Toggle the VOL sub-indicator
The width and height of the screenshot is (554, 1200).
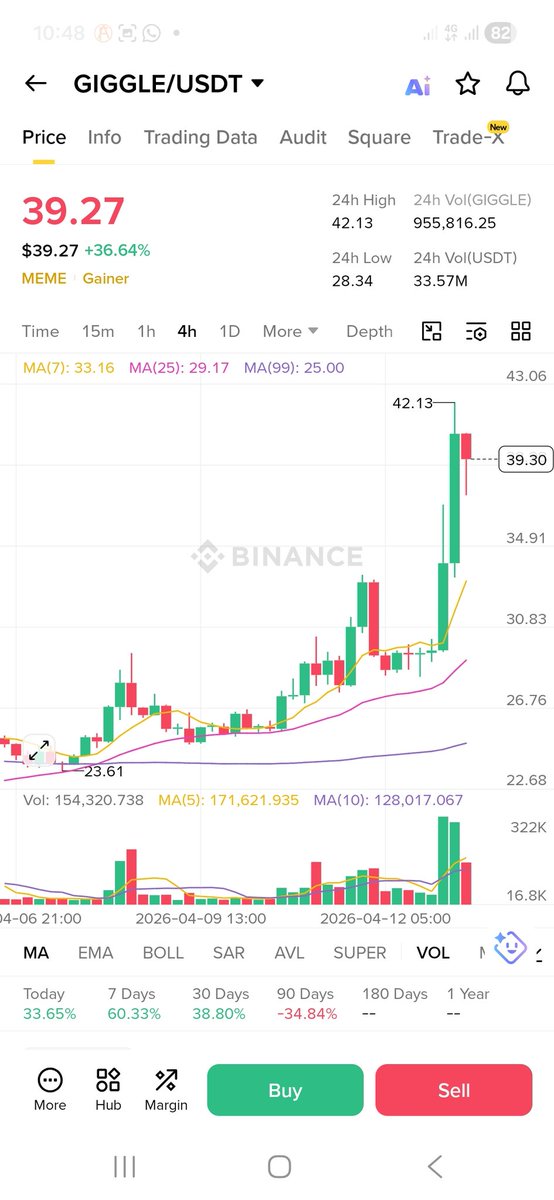click(x=433, y=953)
